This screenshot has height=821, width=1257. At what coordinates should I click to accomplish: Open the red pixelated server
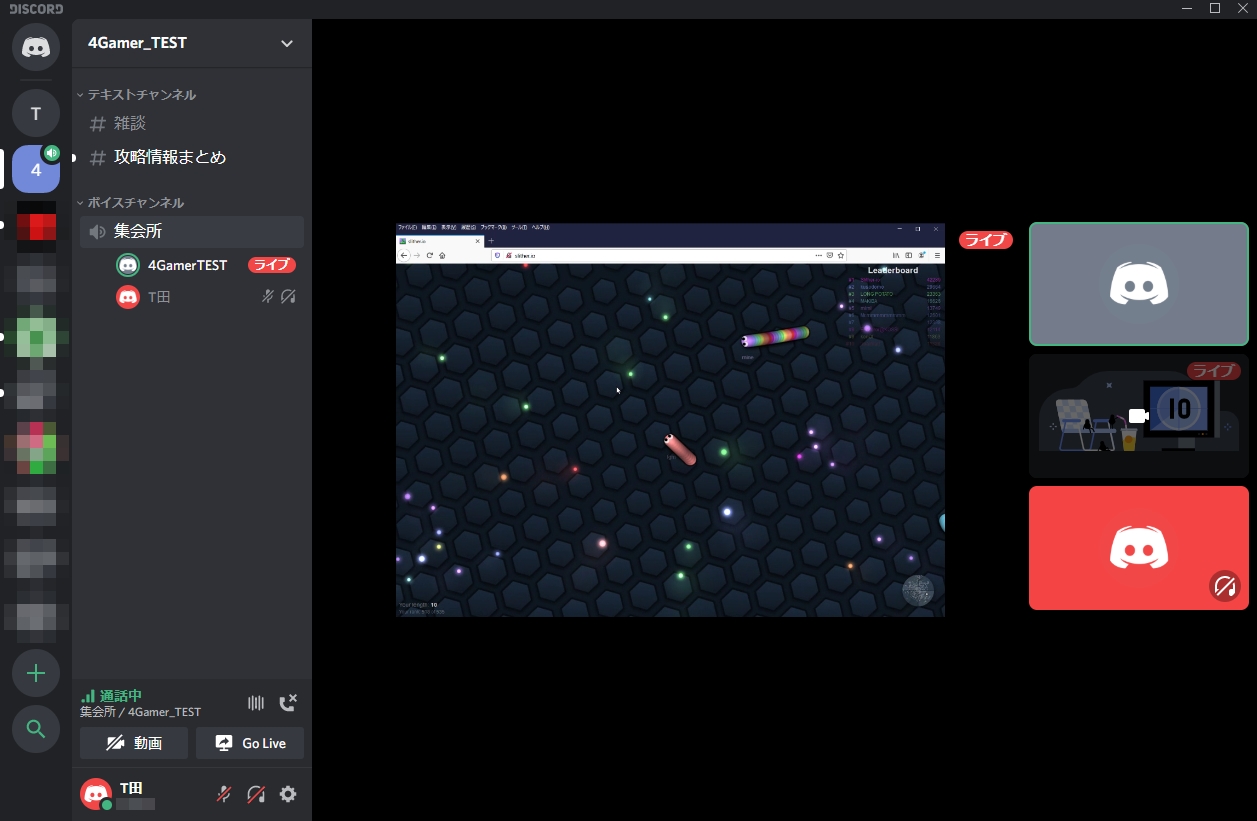point(36,225)
